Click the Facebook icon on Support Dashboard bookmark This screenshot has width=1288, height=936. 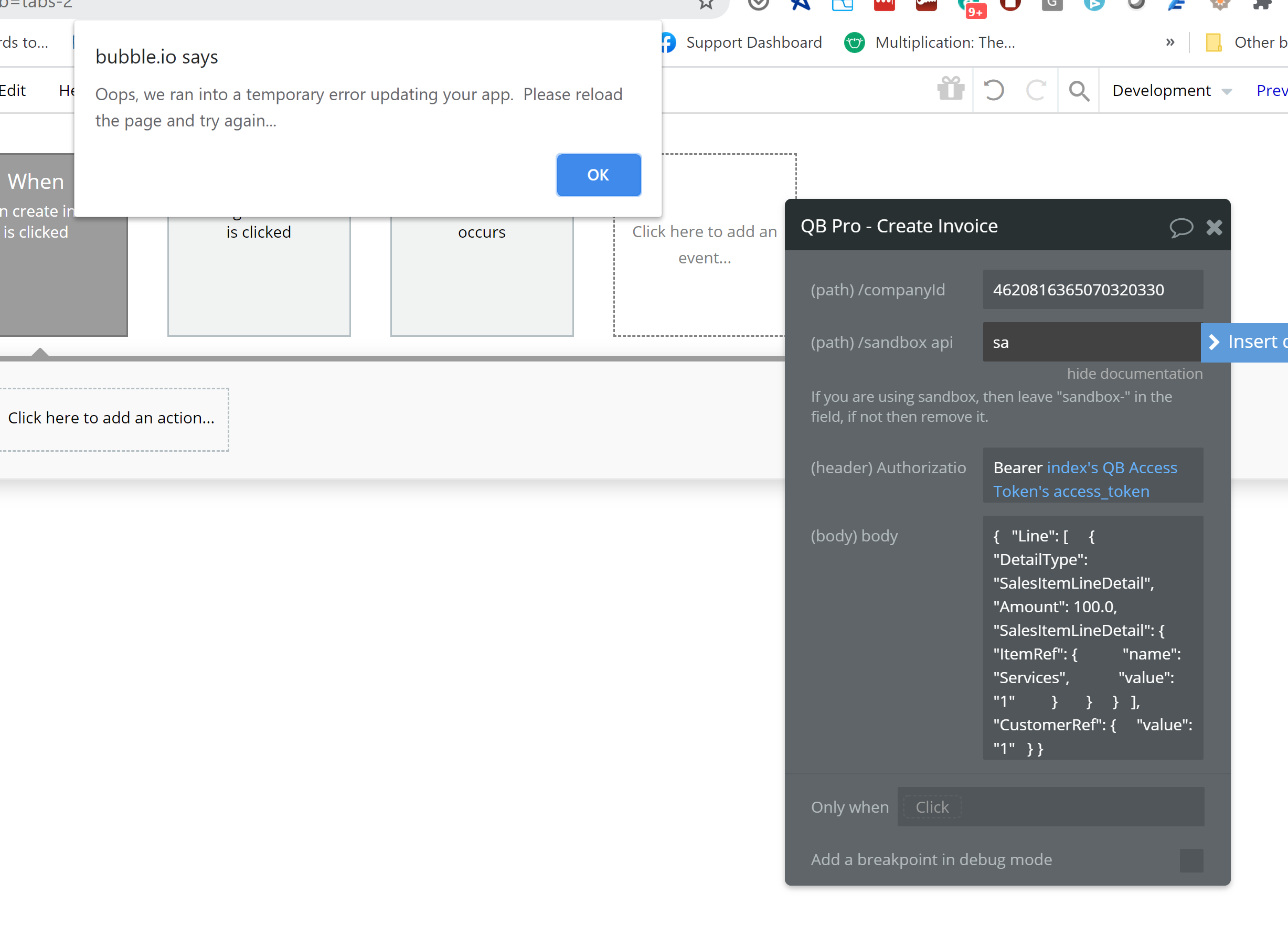tap(668, 42)
